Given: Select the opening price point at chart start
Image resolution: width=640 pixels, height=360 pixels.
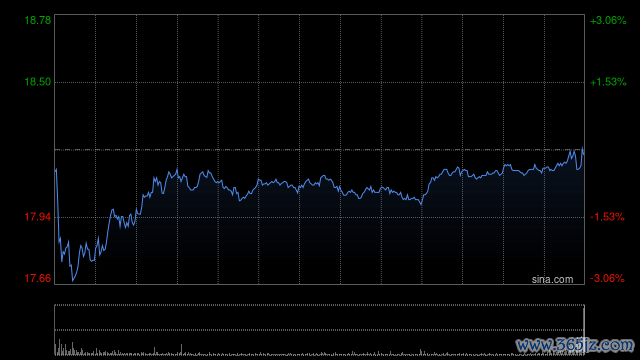Looking at the screenshot, I should coord(56,169).
